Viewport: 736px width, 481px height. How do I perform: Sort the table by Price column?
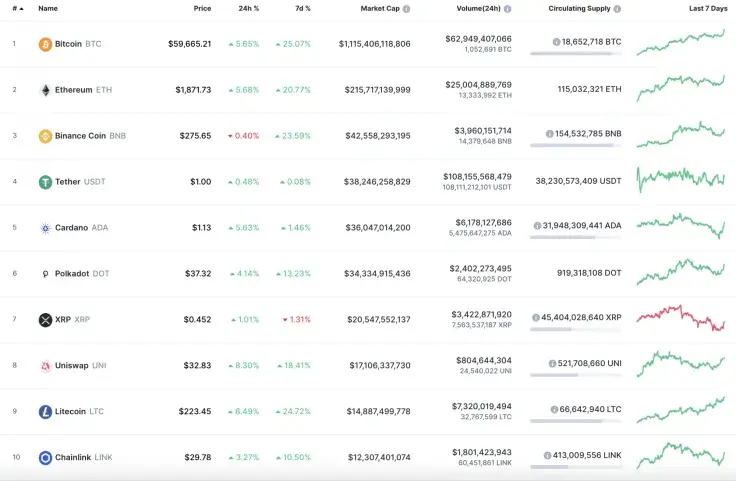coord(202,8)
